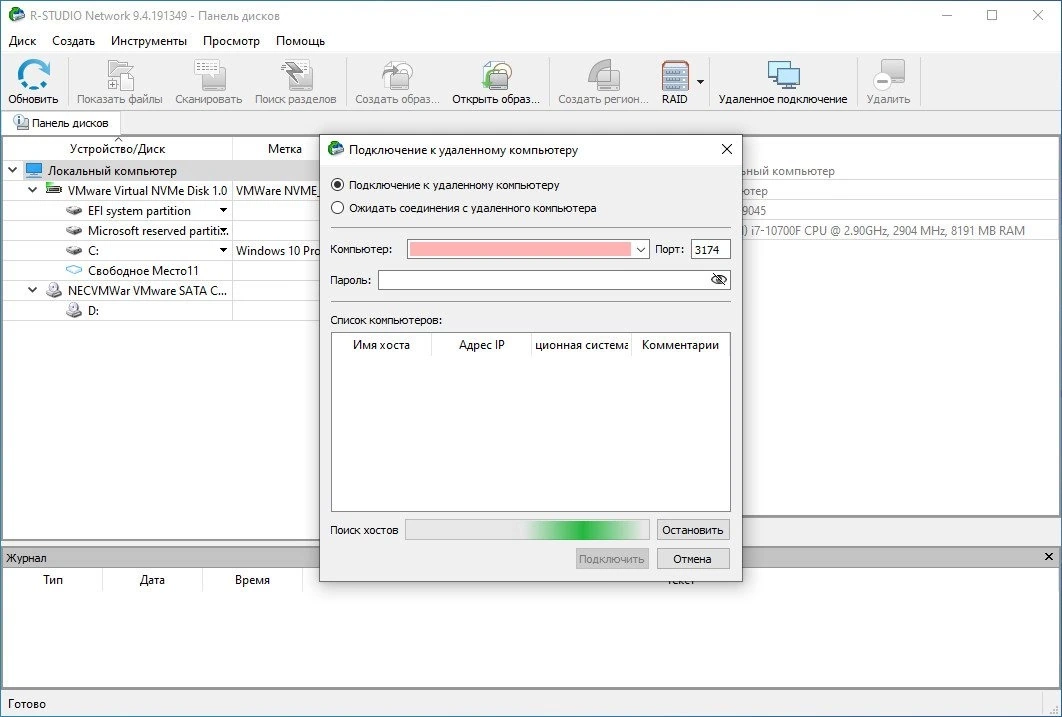Click the Дата column header in Журнал
The height and width of the screenshot is (717, 1062).
coord(152,580)
